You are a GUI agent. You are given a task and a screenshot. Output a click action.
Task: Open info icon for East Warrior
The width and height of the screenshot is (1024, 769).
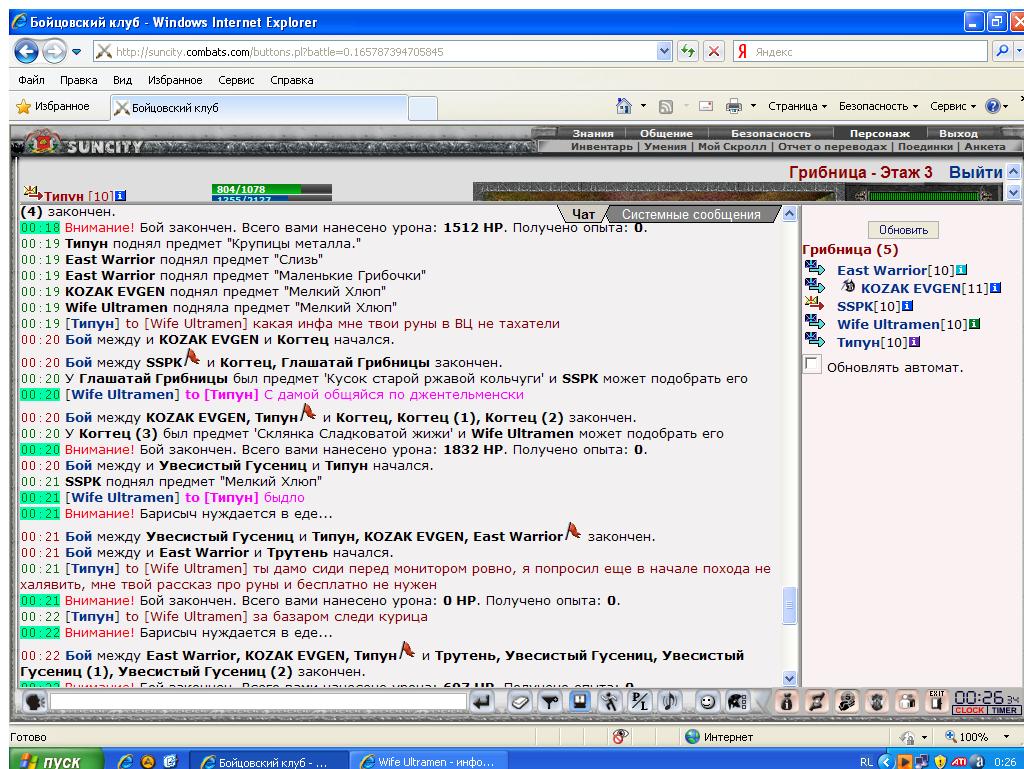961,270
